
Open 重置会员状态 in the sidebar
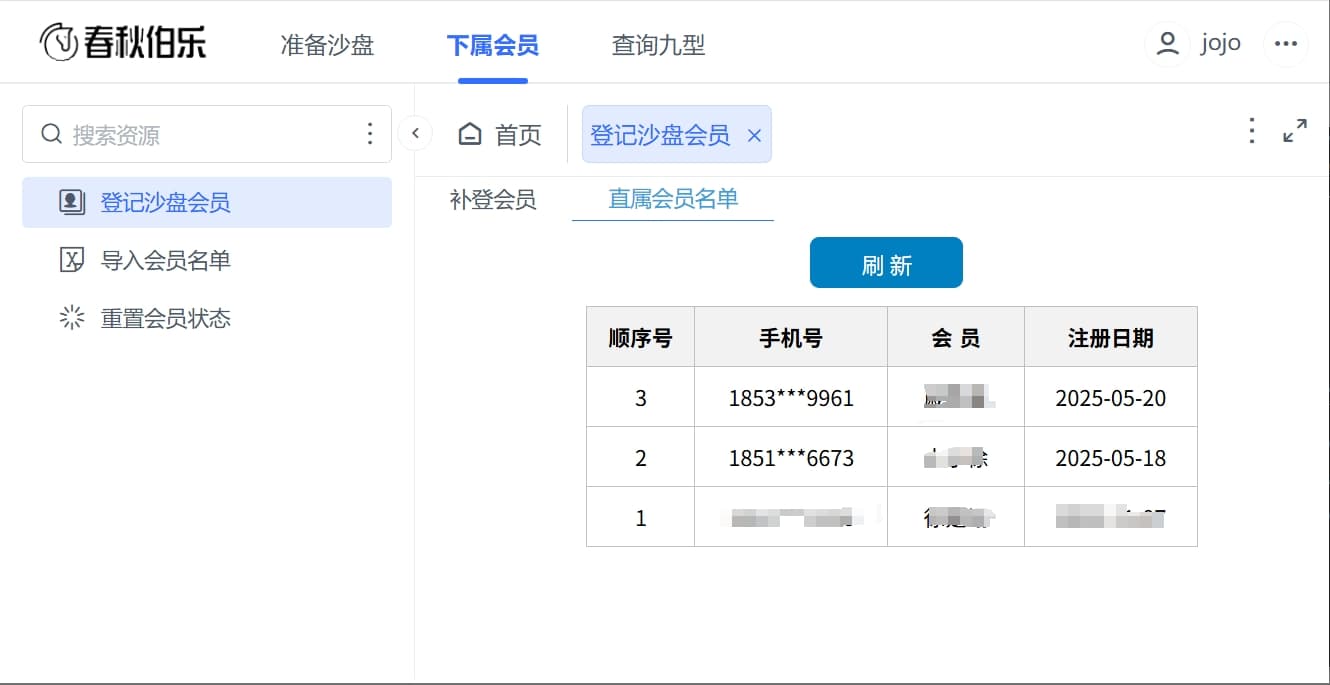pyautogui.click(x=207, y=318)
